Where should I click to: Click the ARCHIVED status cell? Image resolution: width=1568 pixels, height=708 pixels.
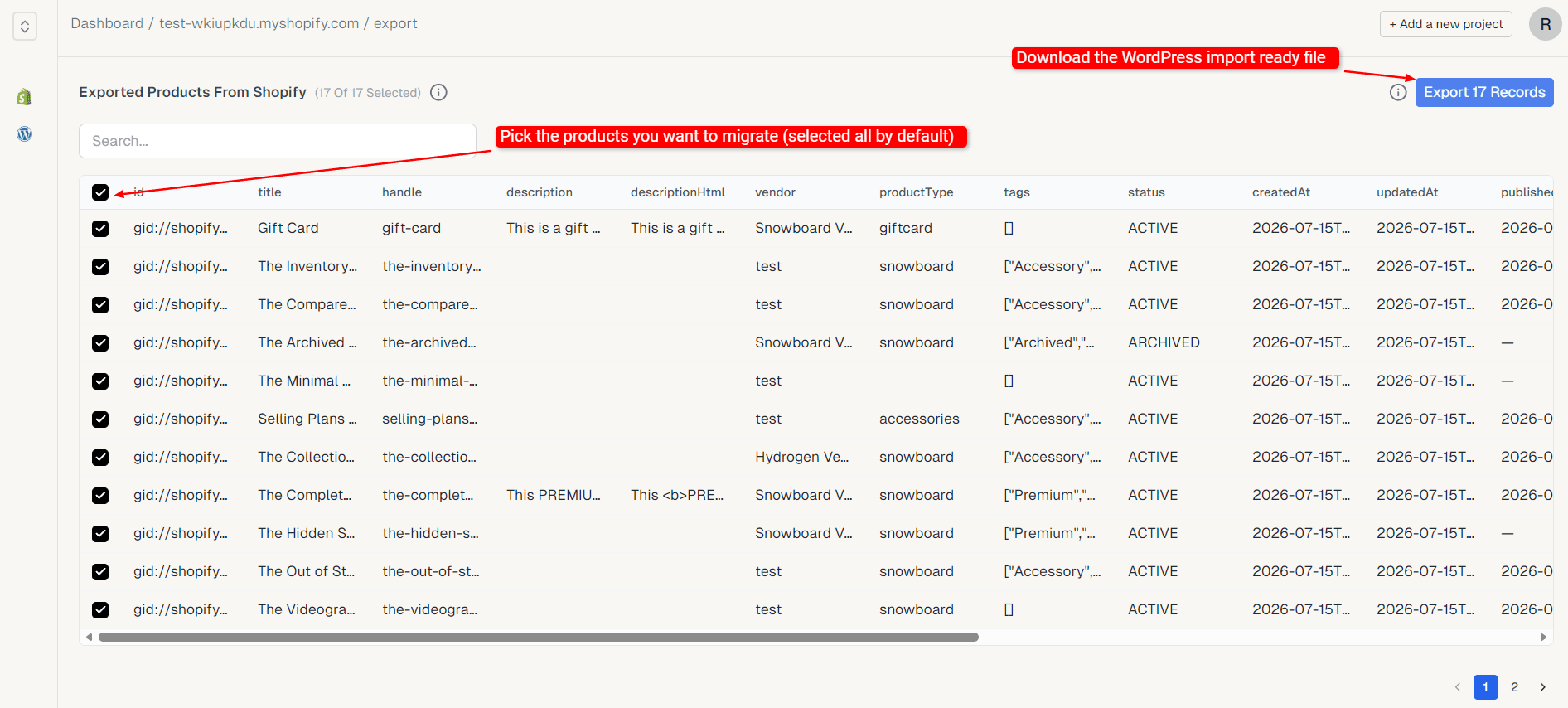[1164, 342]
